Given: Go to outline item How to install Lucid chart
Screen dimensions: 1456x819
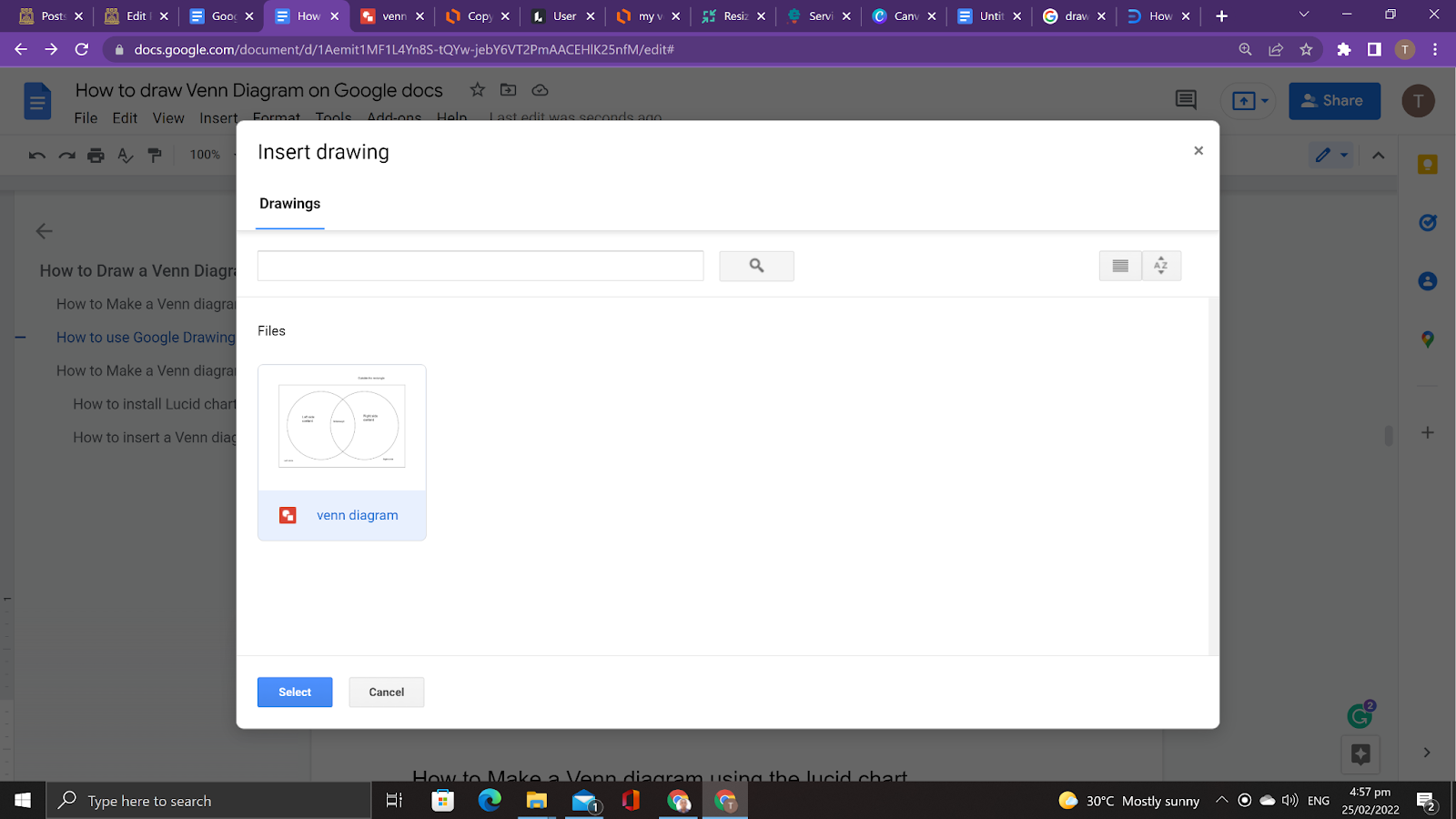Looking at the screenshot, I should coord(154,404).
